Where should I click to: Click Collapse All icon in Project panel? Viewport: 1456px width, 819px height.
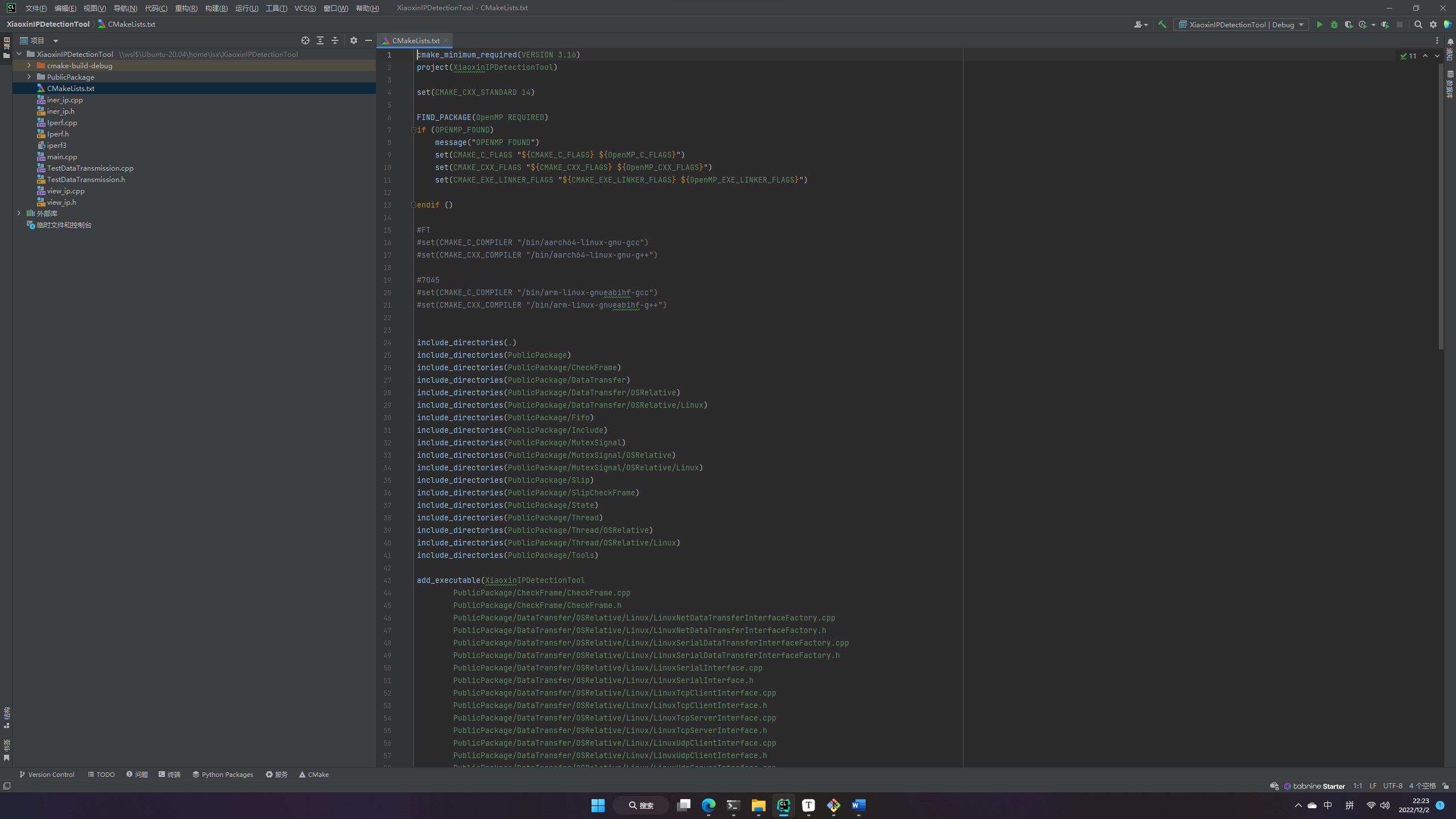(x=335, y=40)
